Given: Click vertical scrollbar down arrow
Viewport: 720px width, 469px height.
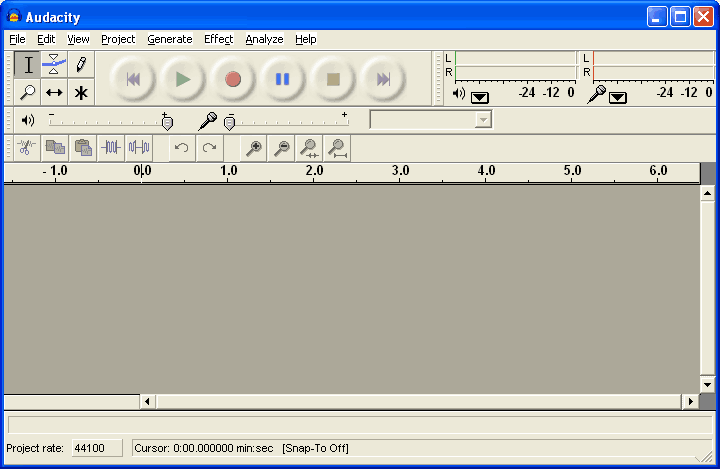Looking at the screenshot, I should (707, 385).
